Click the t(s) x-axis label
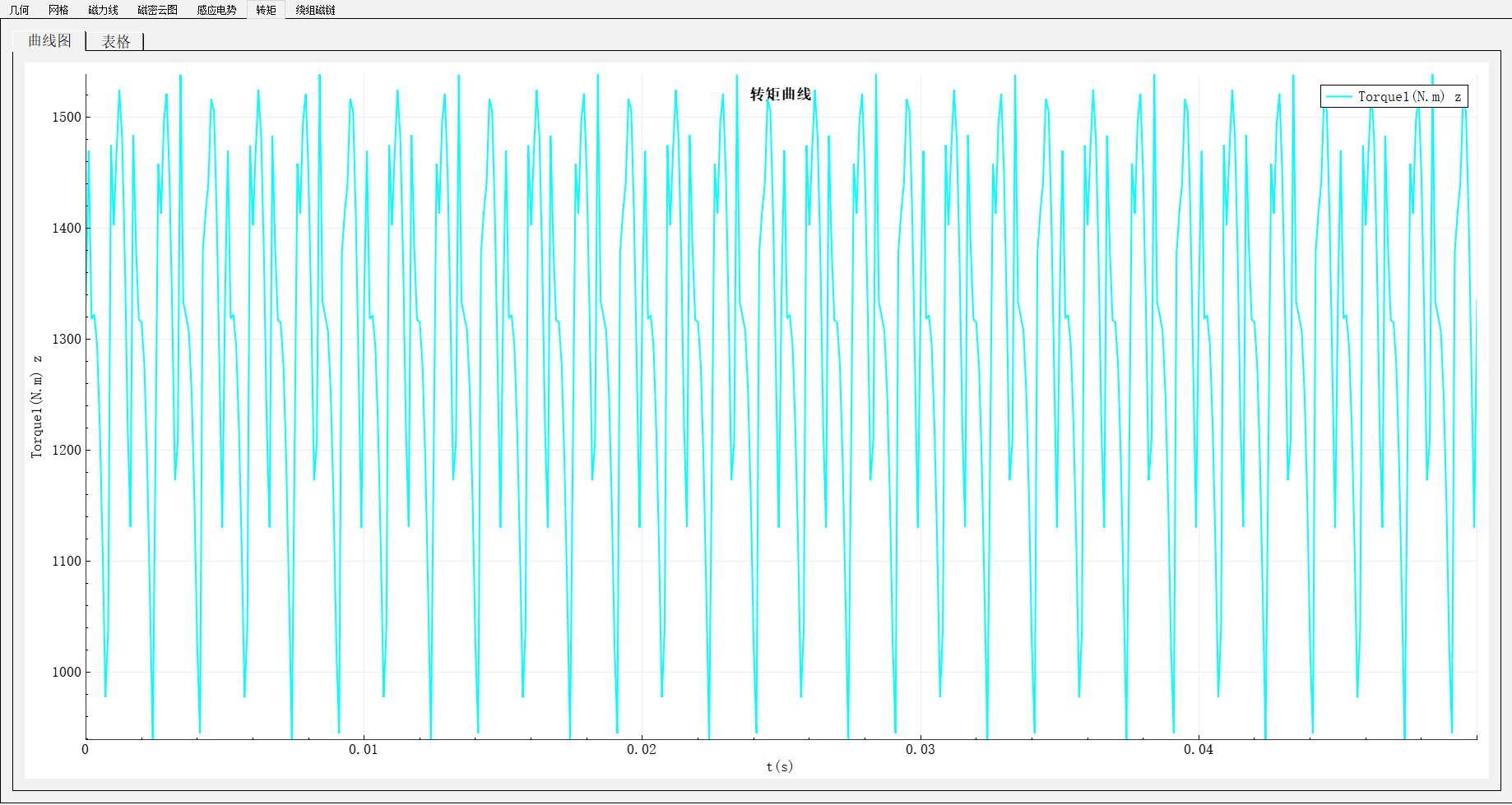 pos(779,766)
